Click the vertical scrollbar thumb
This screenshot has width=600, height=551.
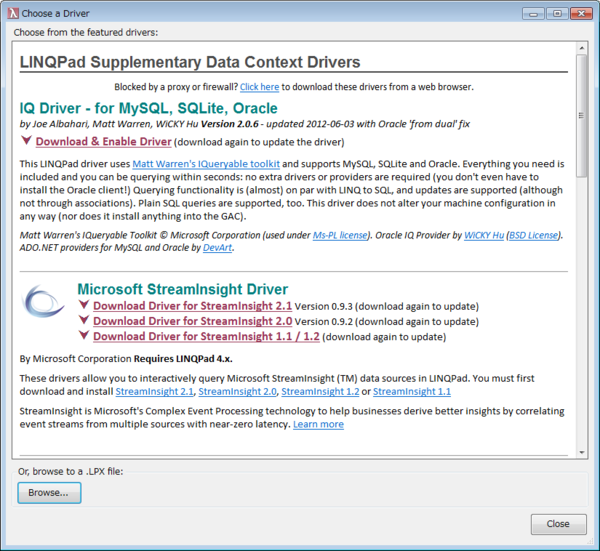(582, 116)
